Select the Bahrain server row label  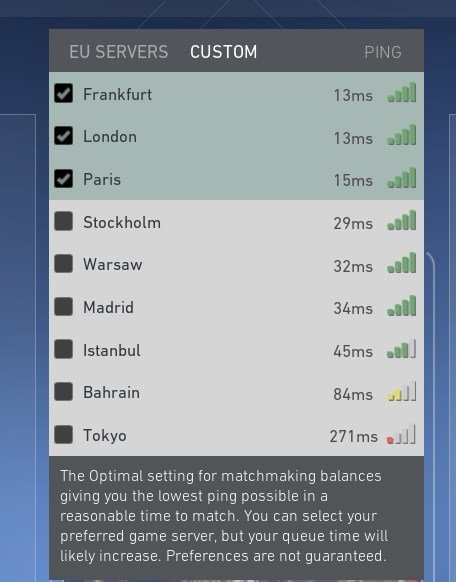point(111,393)
